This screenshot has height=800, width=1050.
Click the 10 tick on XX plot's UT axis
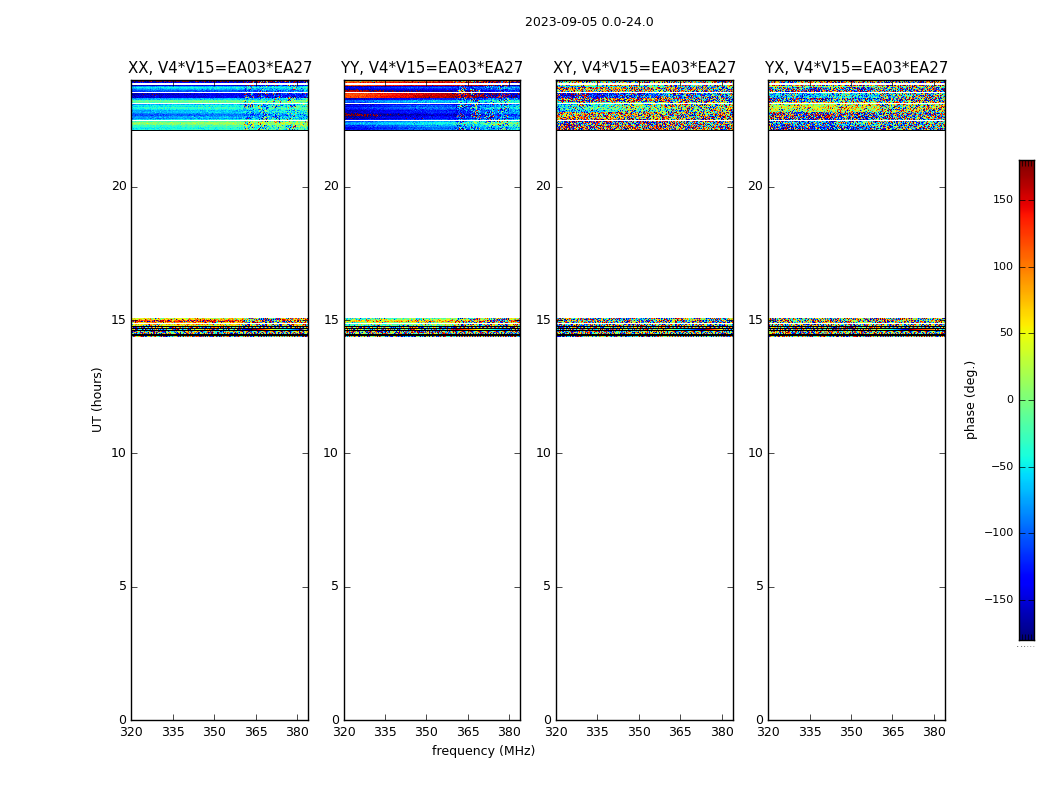tap(119, 453)
